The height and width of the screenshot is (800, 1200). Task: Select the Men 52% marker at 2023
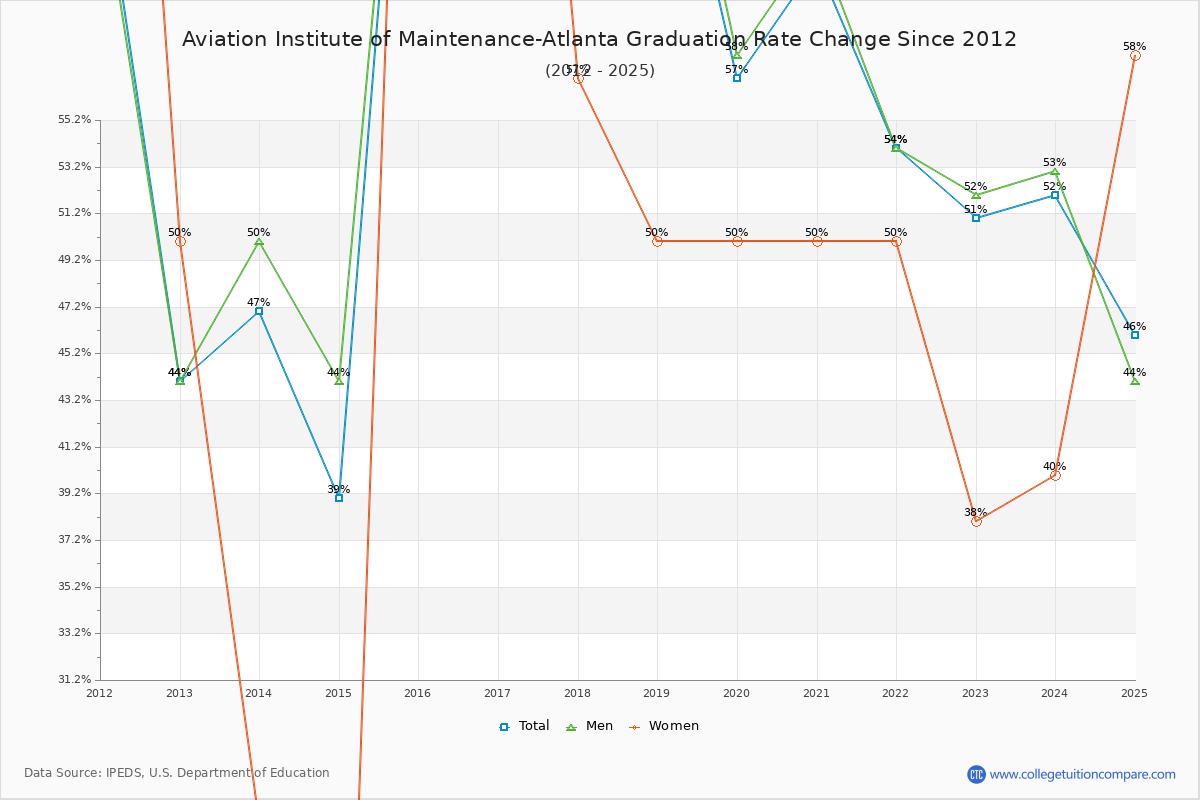pyautogui.click(x=976, y=195)
